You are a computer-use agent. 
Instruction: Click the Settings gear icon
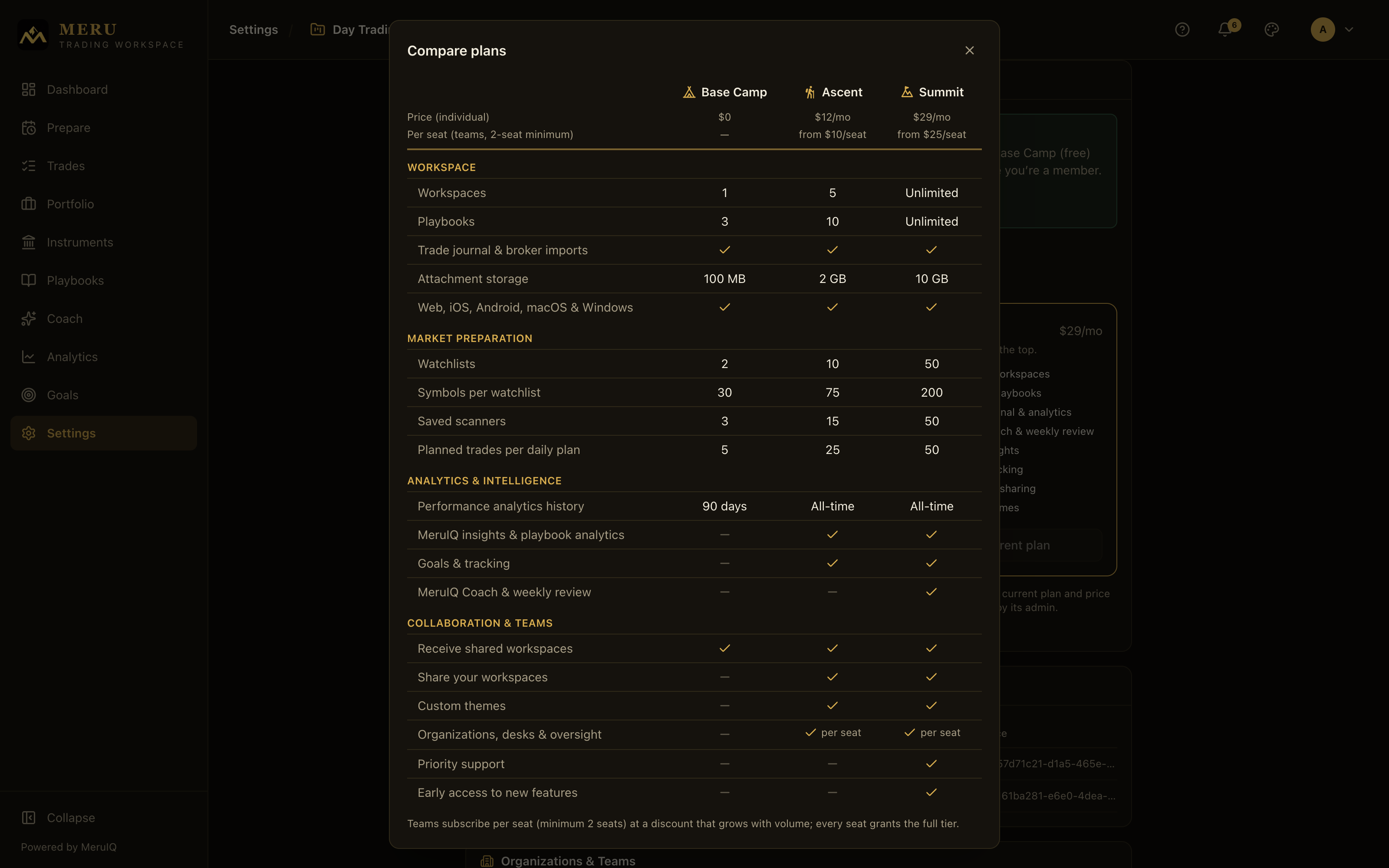click(29, 433)
